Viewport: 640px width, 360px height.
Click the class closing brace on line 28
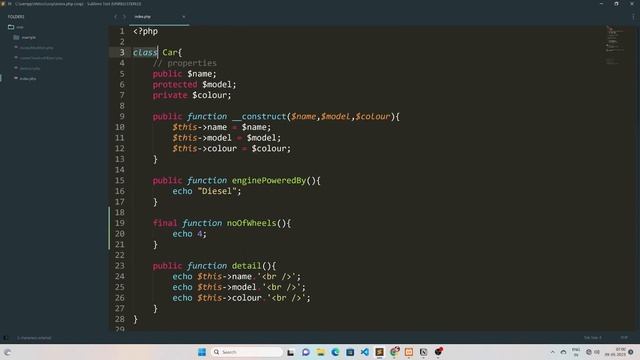[x=136, y=319]
